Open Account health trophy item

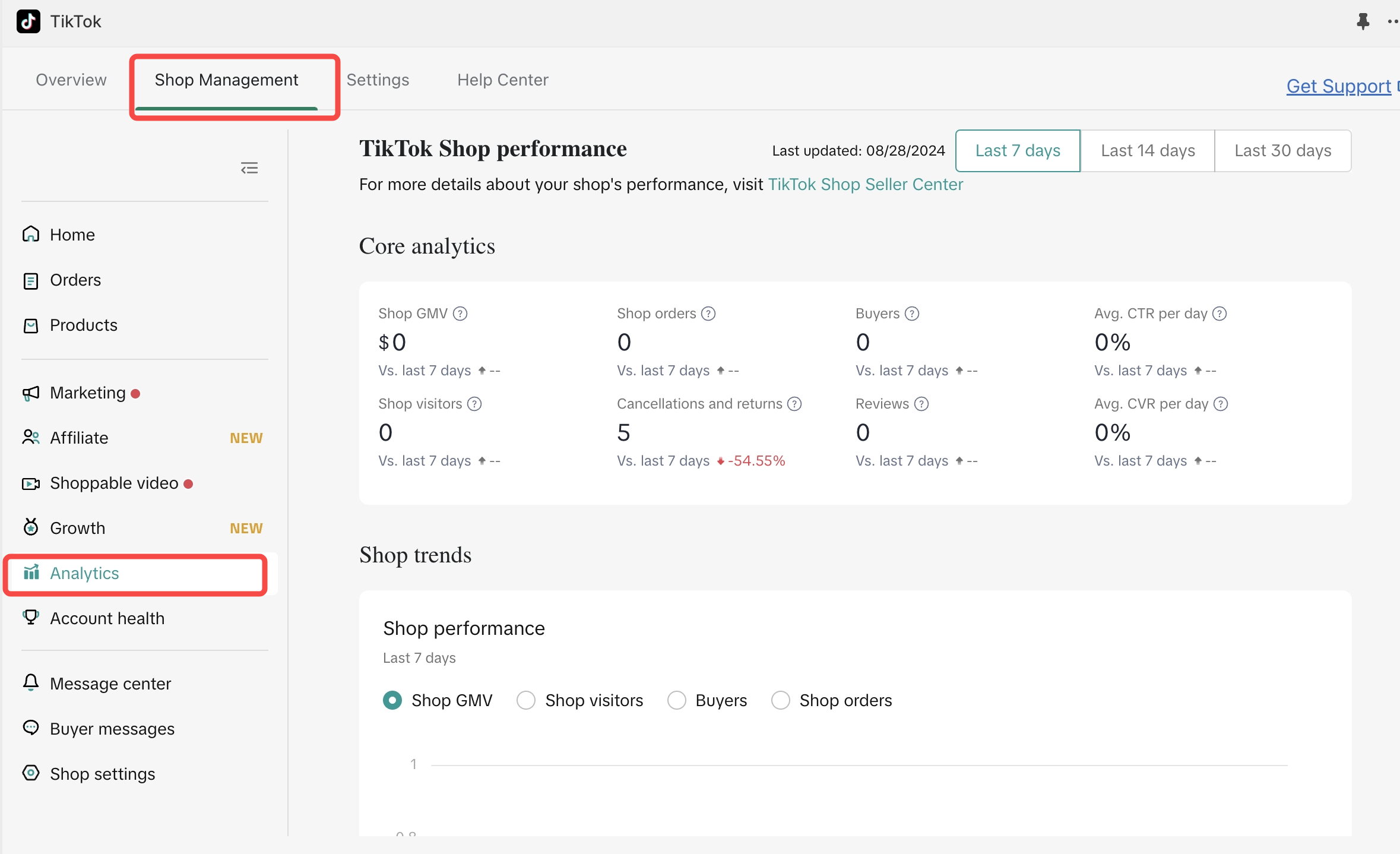106,618
